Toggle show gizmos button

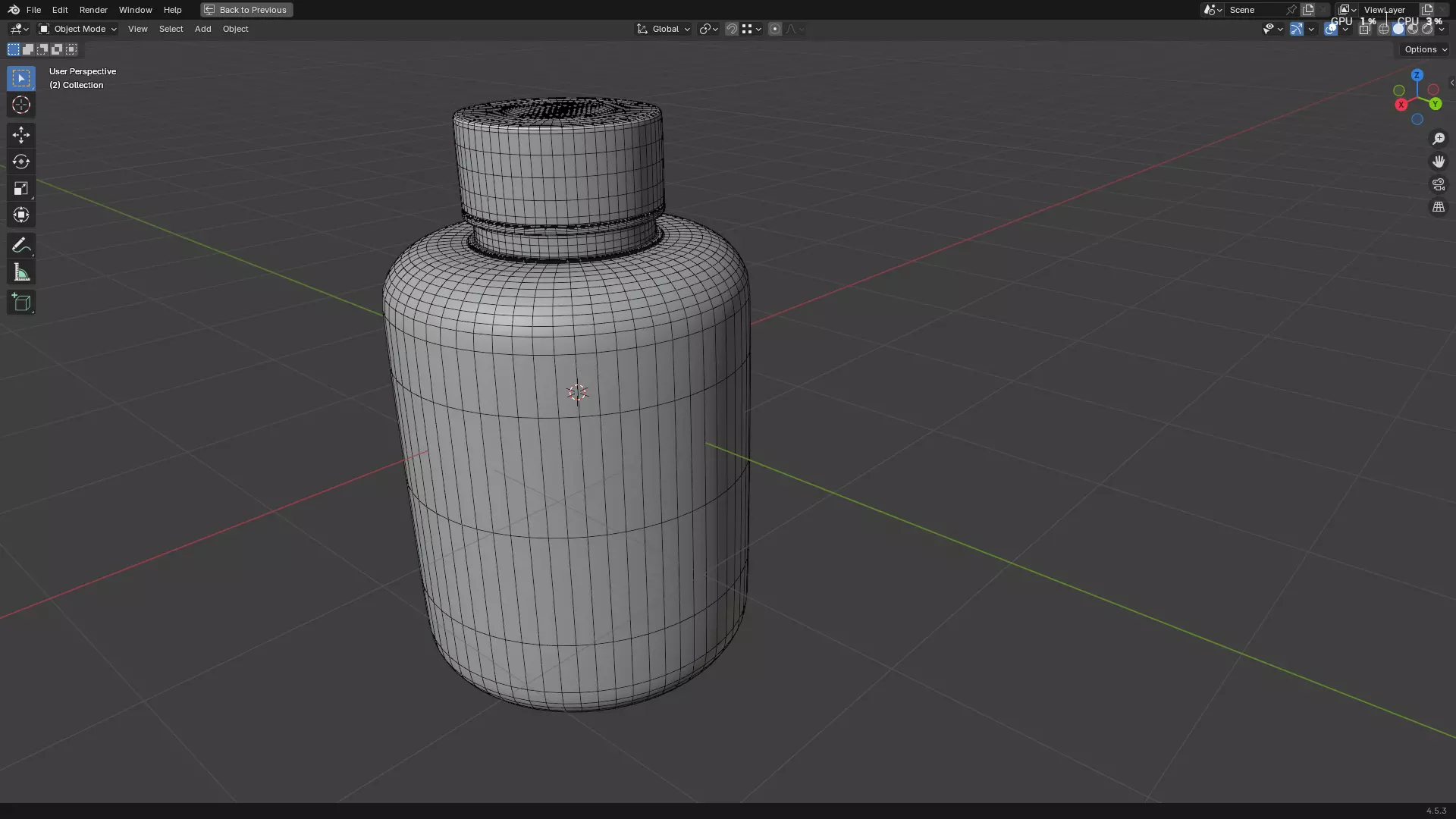click(x=1297, y=29)
